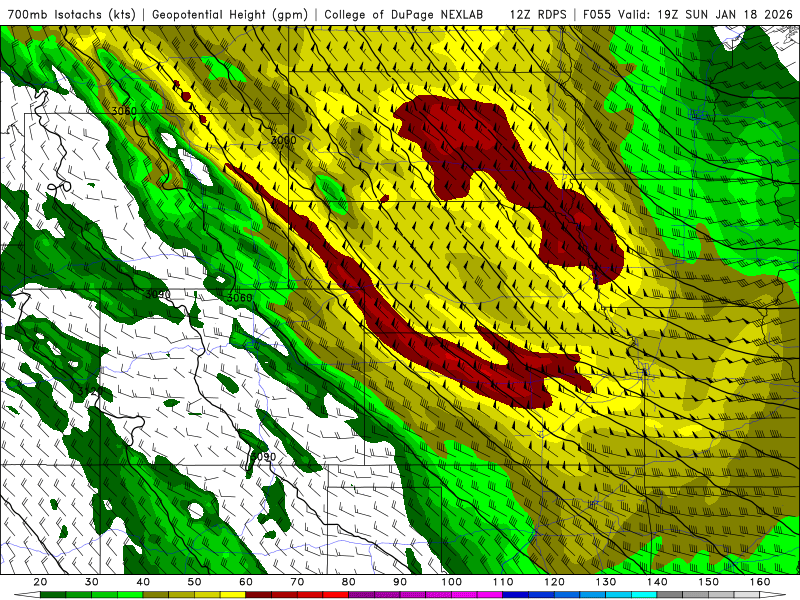Click the '90' value on the color scale
Screen dimensions: 800x600
point(400,582)
